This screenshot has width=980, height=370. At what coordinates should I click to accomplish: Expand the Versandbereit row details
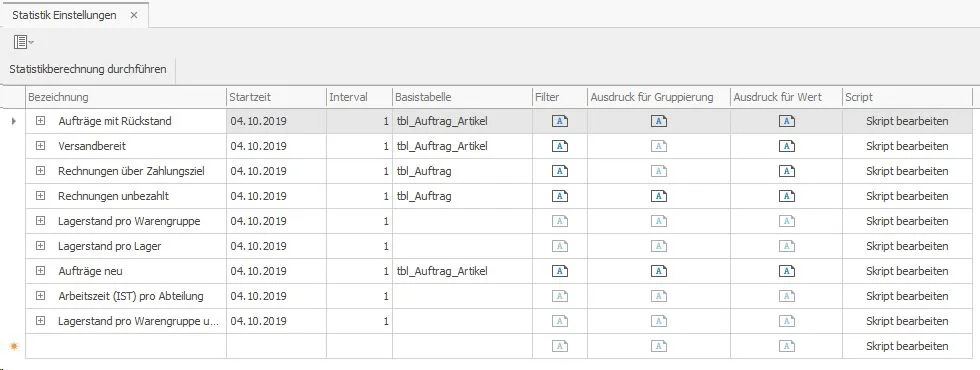pos(41,146)
